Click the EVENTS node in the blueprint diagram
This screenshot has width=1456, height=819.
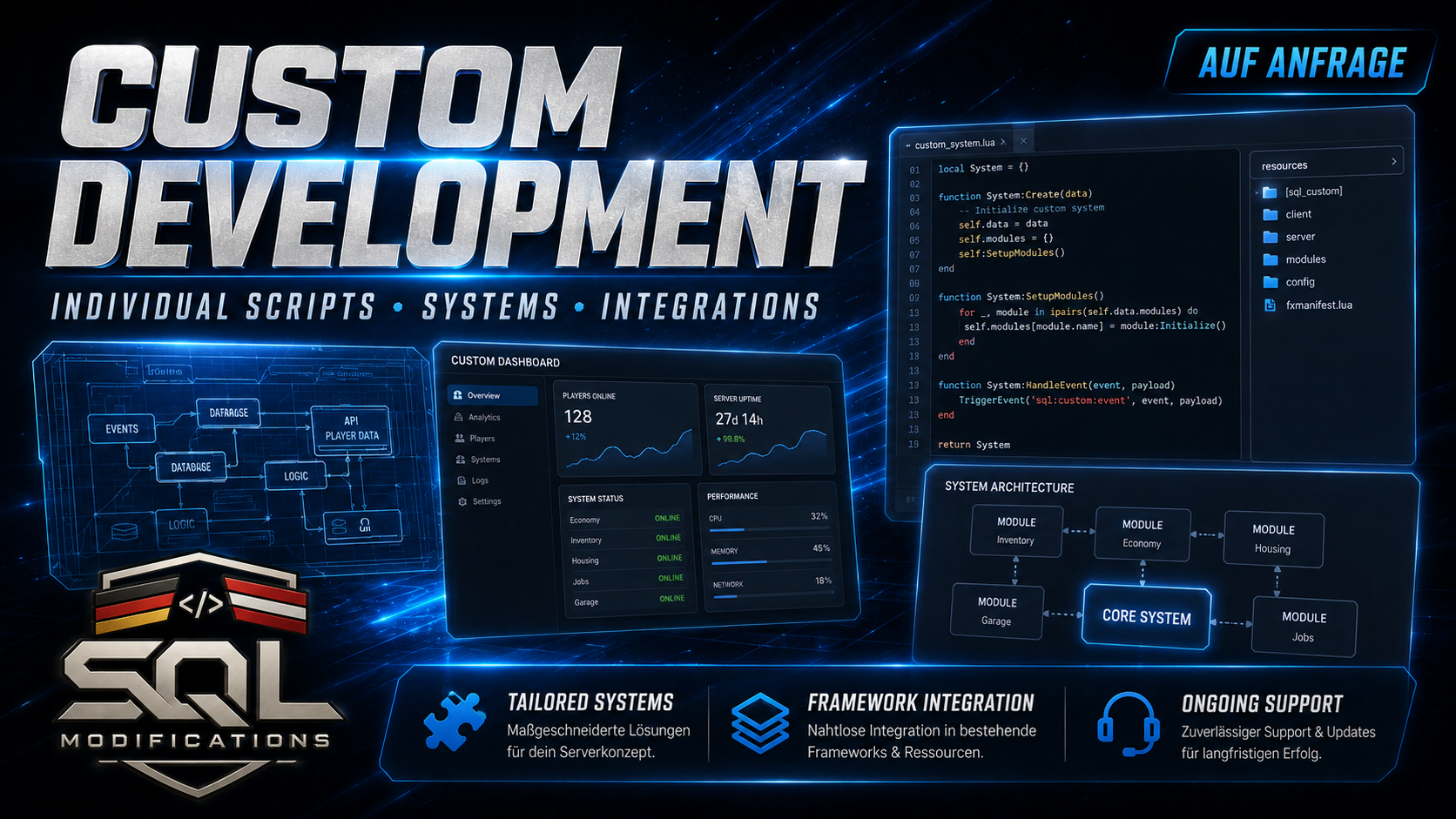click(x=122, y=429)
